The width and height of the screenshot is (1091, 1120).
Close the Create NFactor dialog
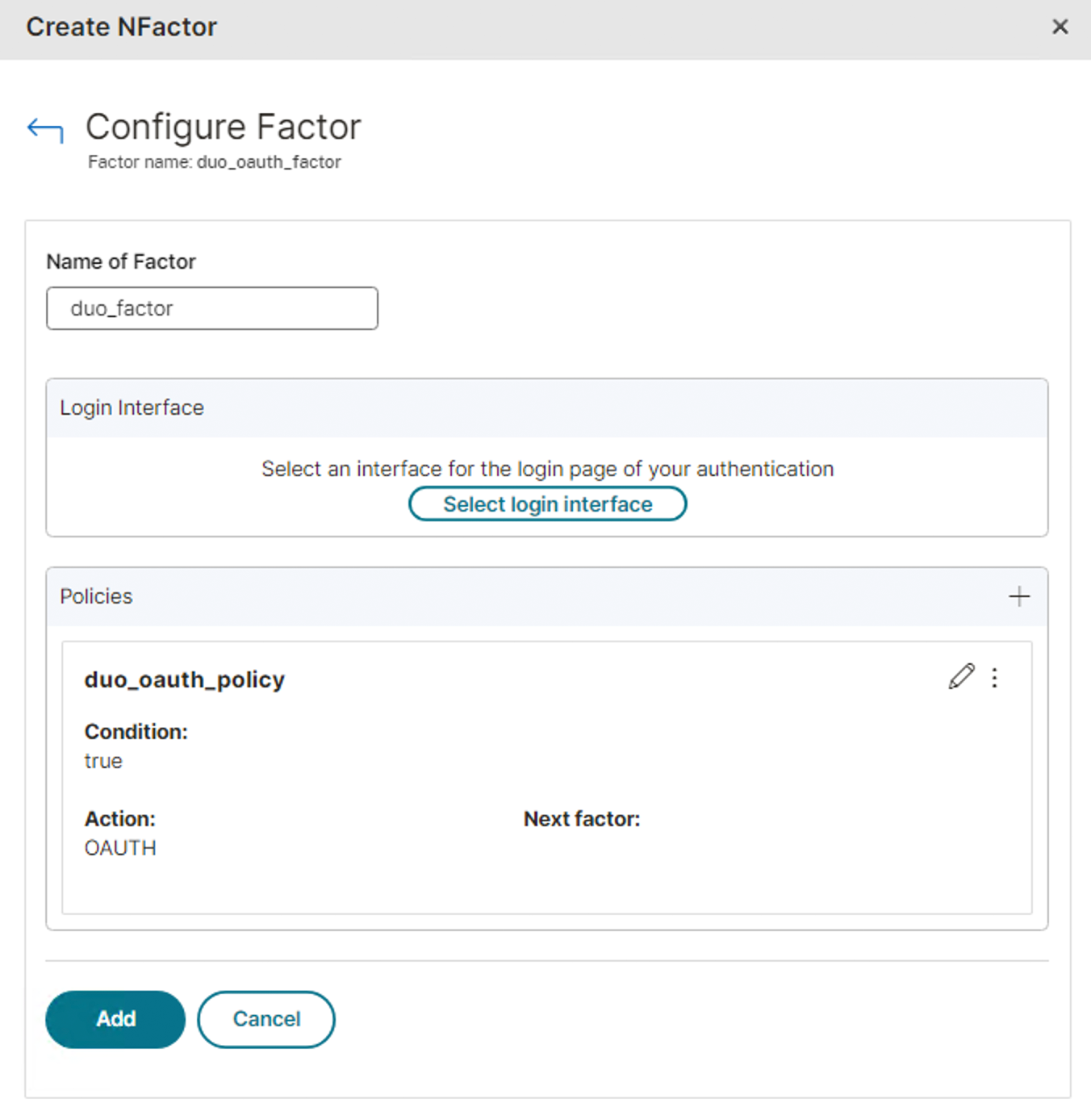[1060, 27]
